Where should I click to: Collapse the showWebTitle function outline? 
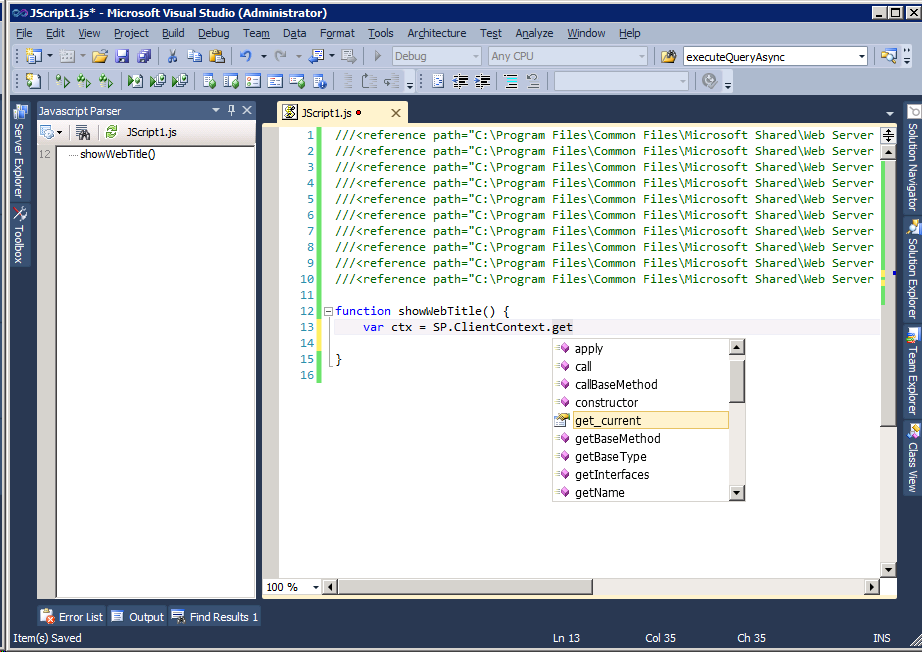click(x=329, y=311)
